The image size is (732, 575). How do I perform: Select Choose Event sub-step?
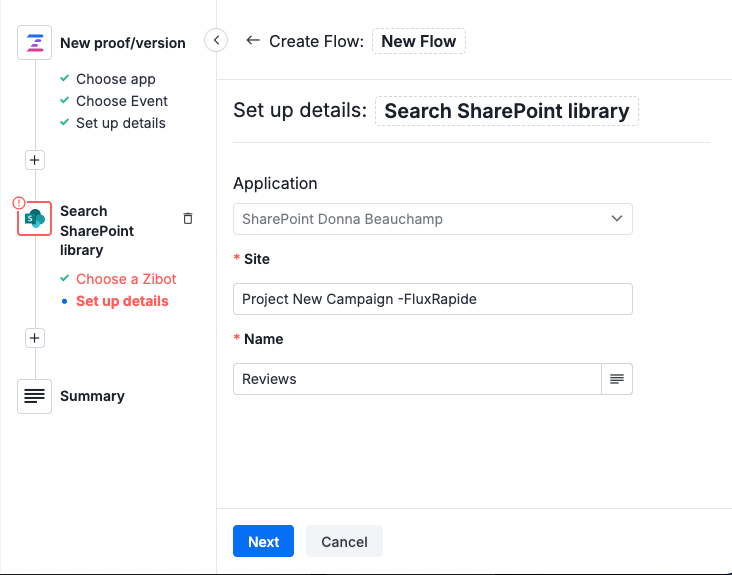click(121, 101)
